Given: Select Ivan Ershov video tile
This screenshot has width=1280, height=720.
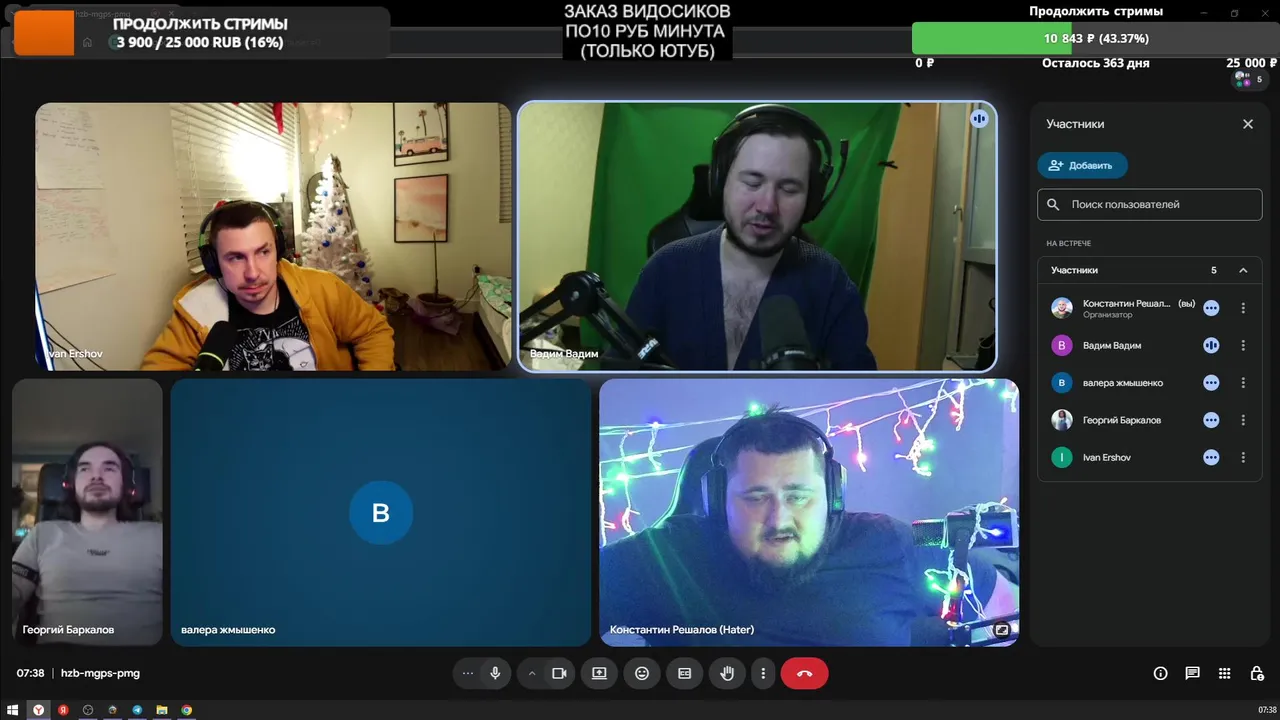Looking at the screenshot, I should tap(273, 237).
